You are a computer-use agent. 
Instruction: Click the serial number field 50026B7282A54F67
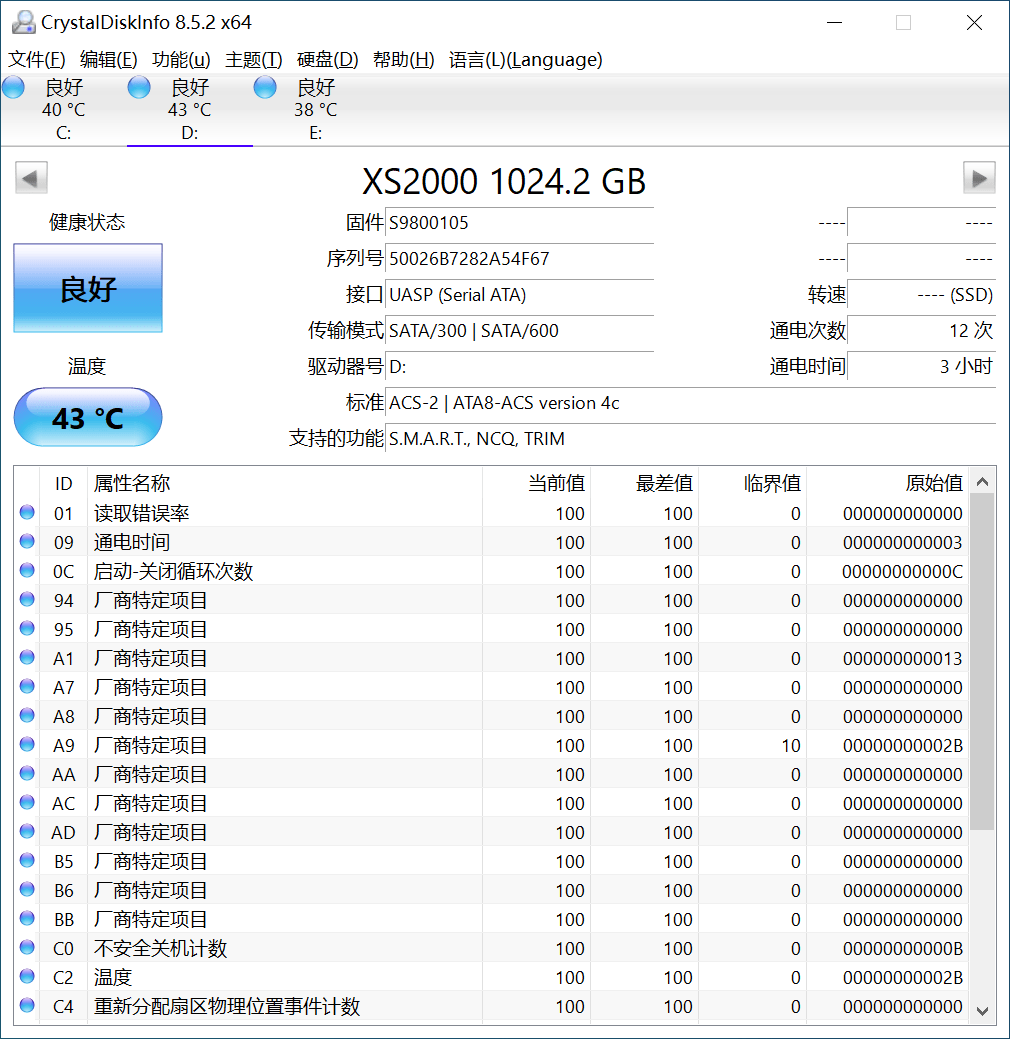520,258
